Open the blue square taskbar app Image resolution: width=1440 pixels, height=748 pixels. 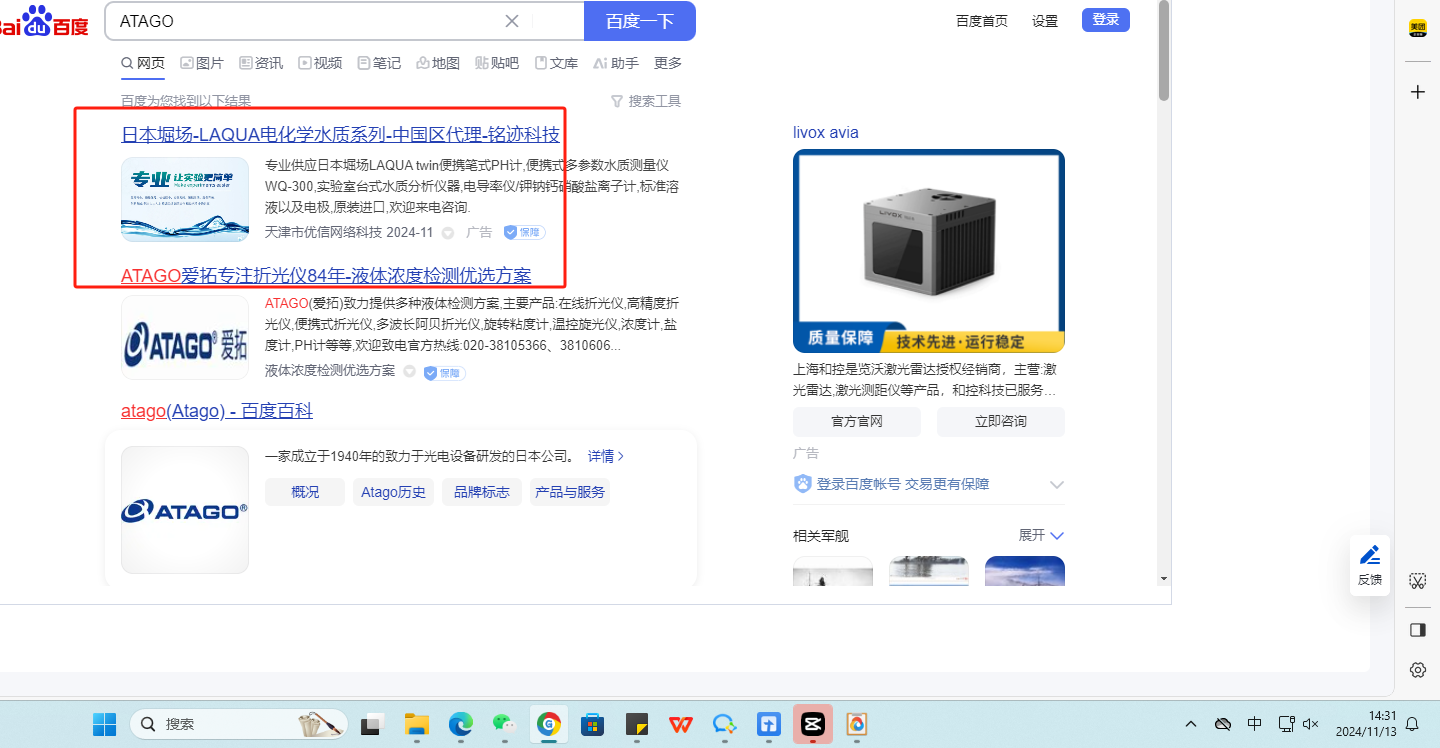tap(769, 724)
